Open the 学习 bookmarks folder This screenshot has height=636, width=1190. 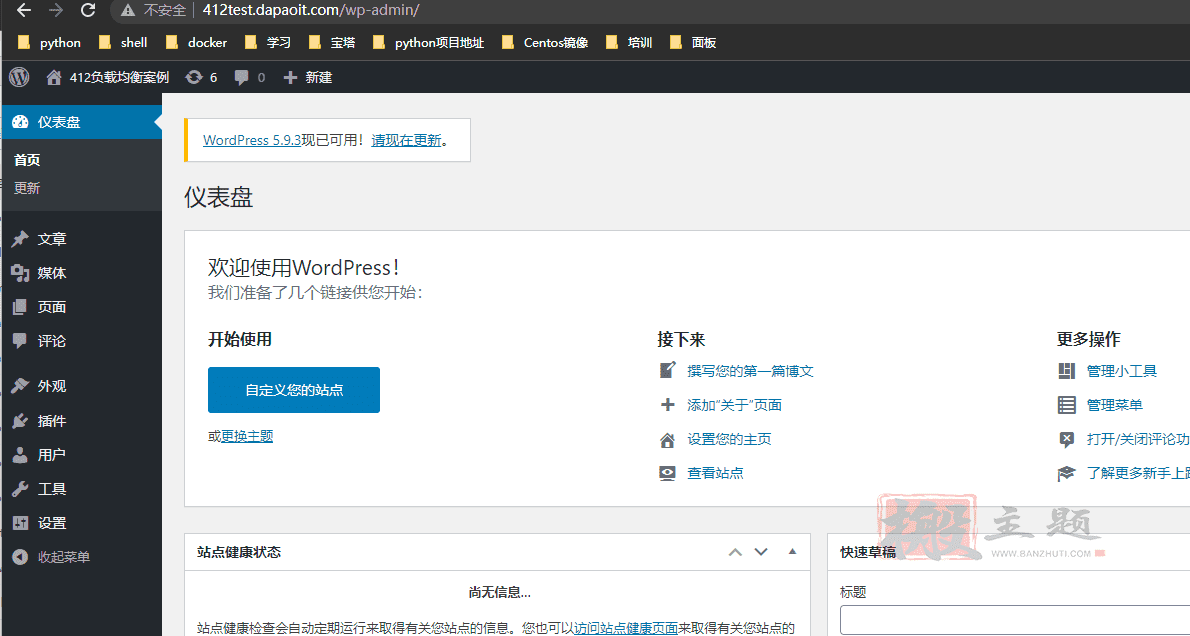point(268,43)
